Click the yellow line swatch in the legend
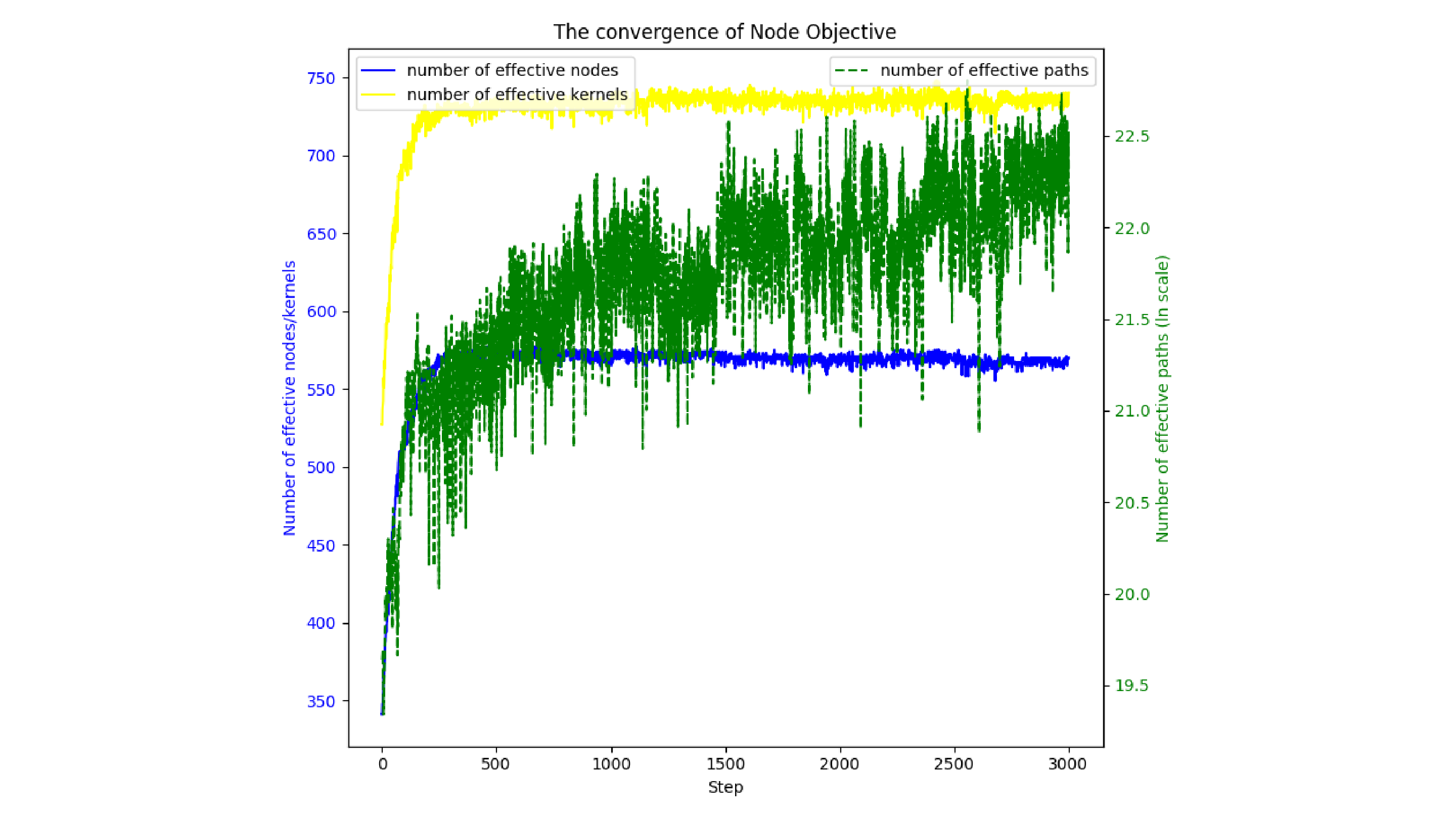Viewport: 1456px width, 819px height. (x=378, y=95)
